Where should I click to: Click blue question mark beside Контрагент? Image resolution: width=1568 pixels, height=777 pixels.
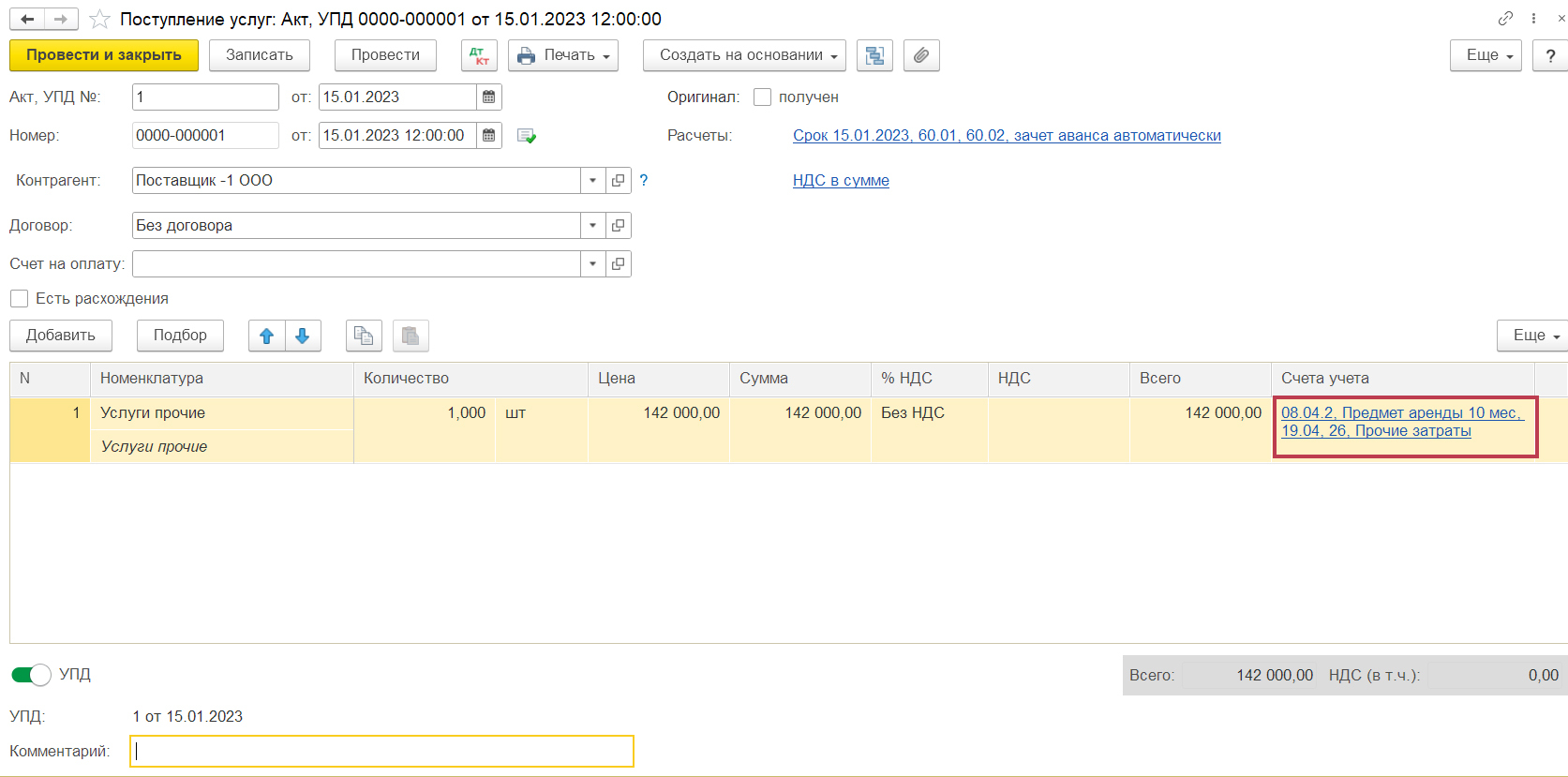644,180
